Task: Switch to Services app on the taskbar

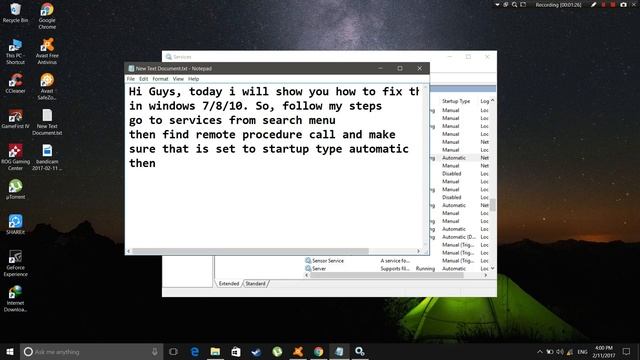Action: tap(360, 351)
